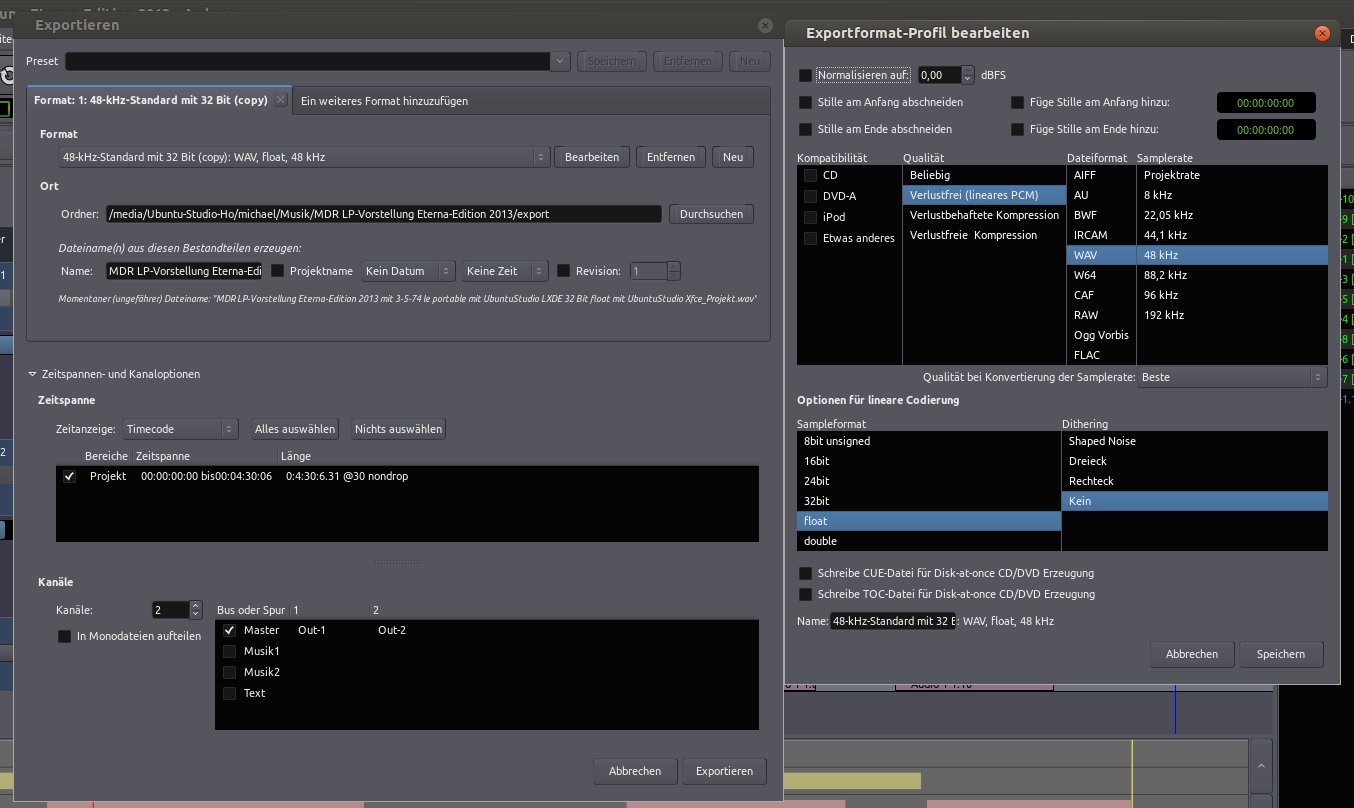The height and width of the screenshot is (808, 1354).
Task: Check Stille am Anfang abschneiden
Action: coord(806,102)
